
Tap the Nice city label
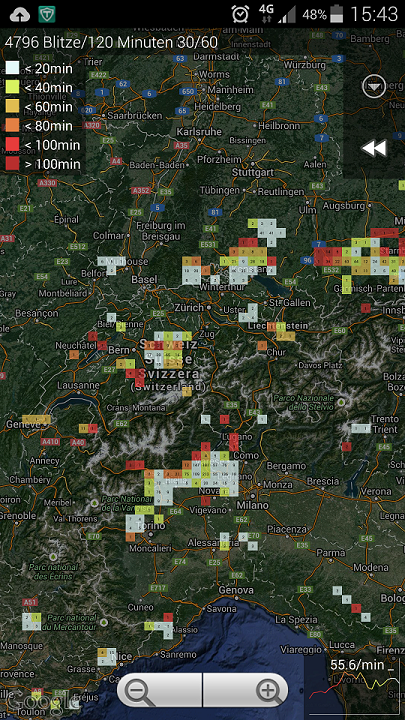(x=121, y=657)
